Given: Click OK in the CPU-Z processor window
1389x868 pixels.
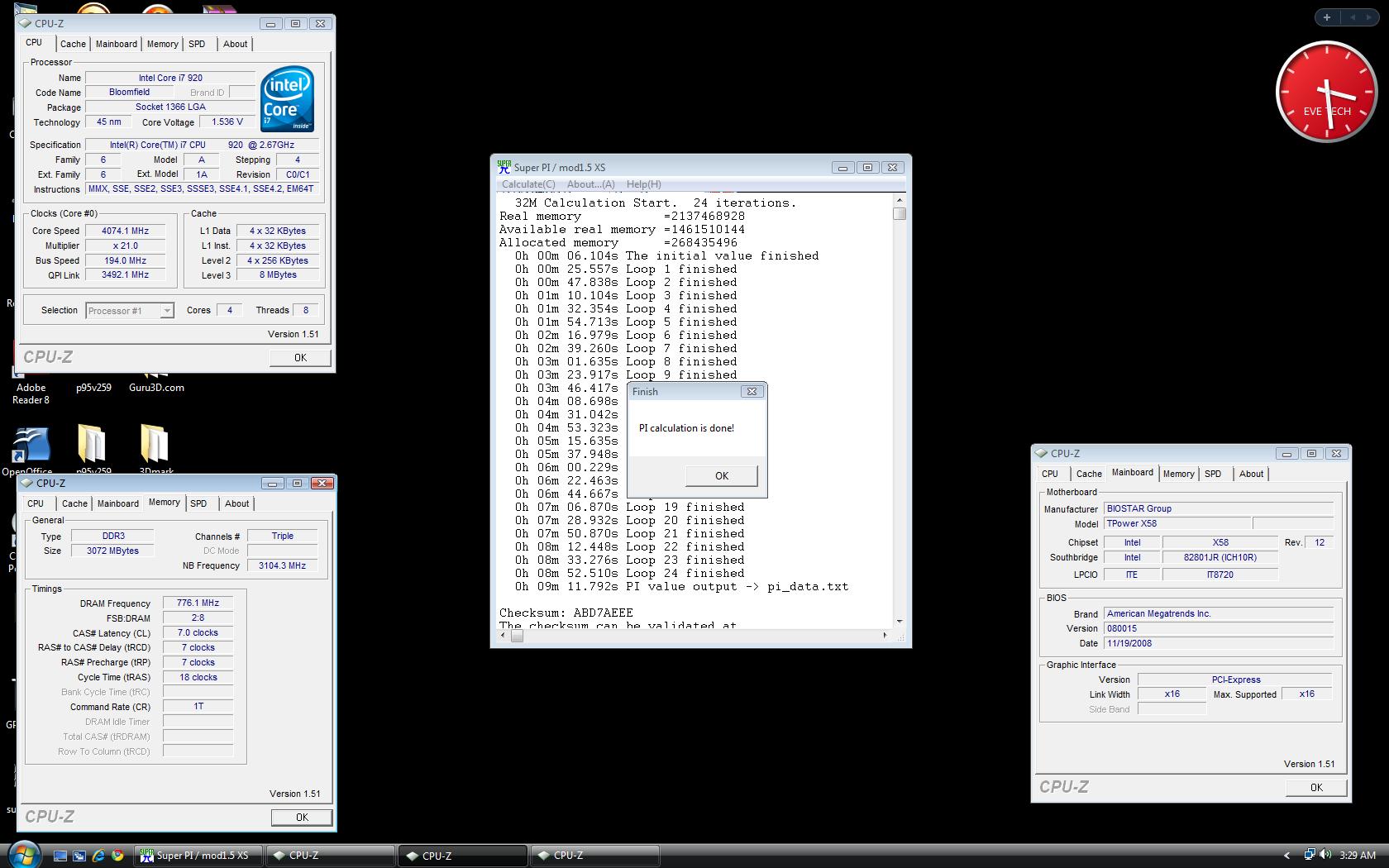Looking at the screenshot, I should [301, 358].
